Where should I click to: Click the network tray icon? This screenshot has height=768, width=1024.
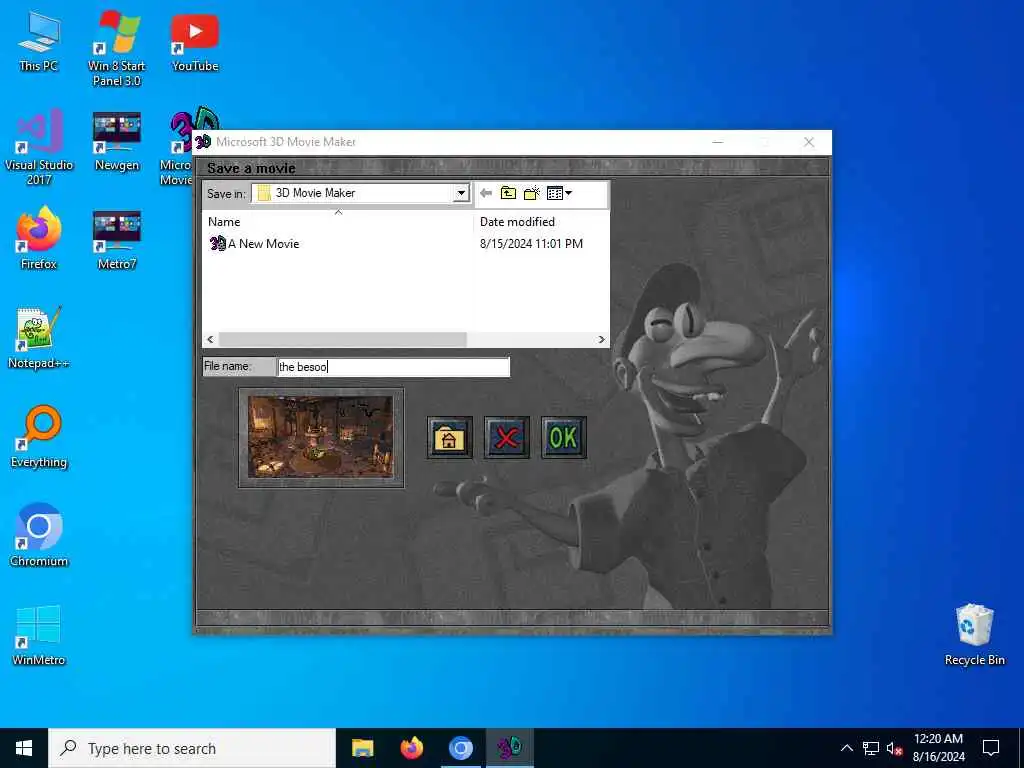[x=871, y=748]
